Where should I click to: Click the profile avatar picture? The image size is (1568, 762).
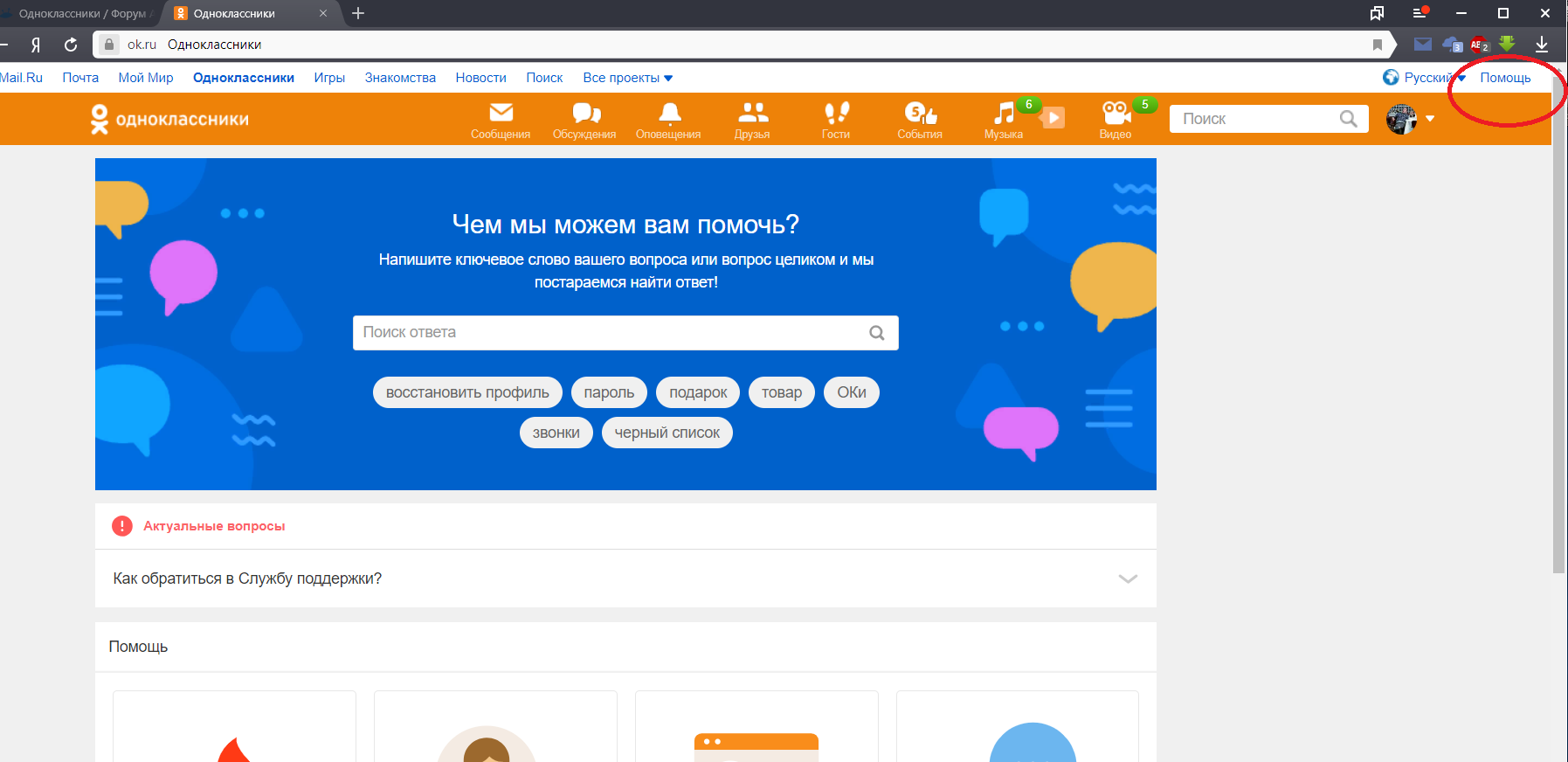1401,119
